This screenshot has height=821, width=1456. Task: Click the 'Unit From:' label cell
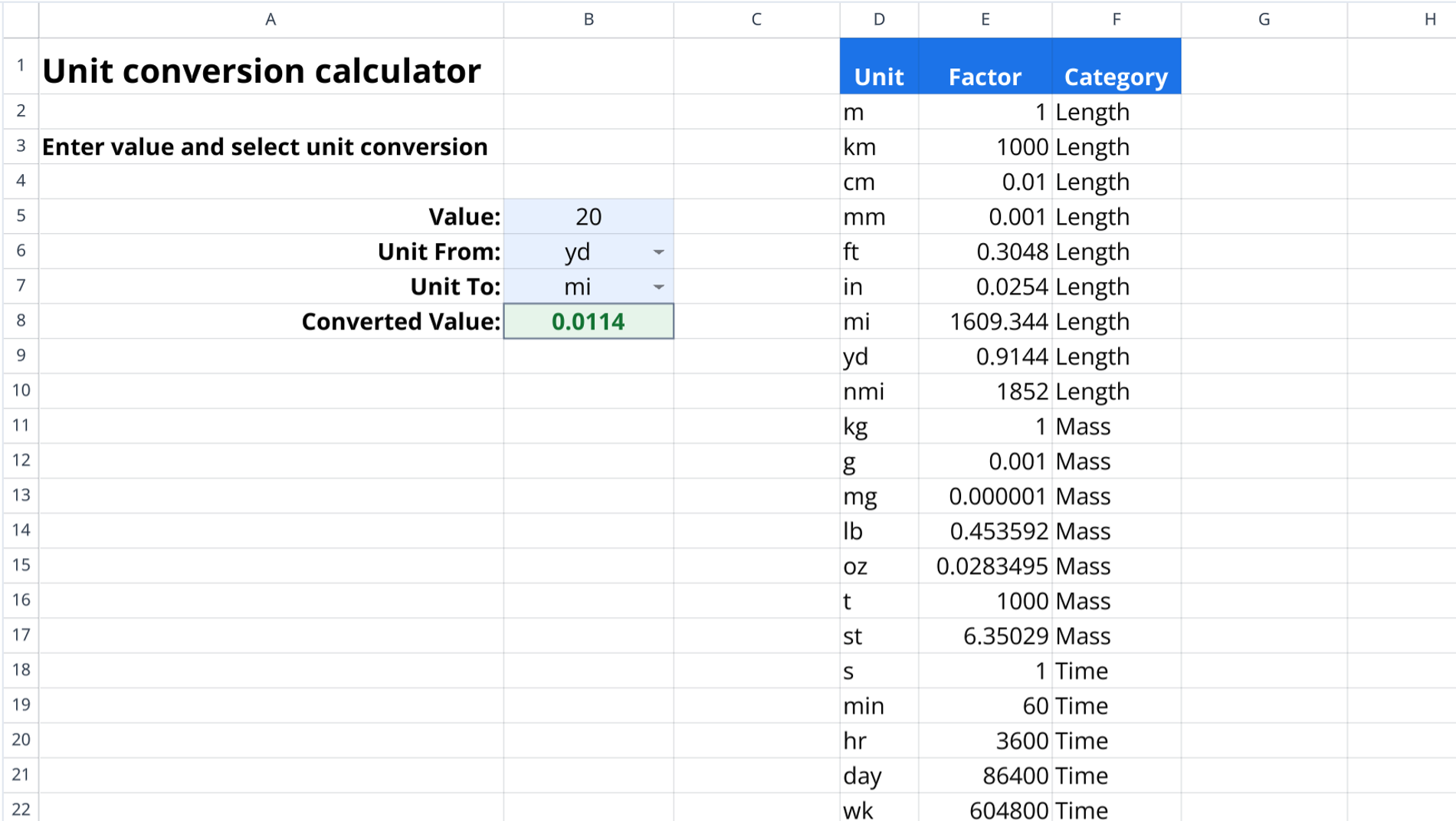tap(271, 251)
